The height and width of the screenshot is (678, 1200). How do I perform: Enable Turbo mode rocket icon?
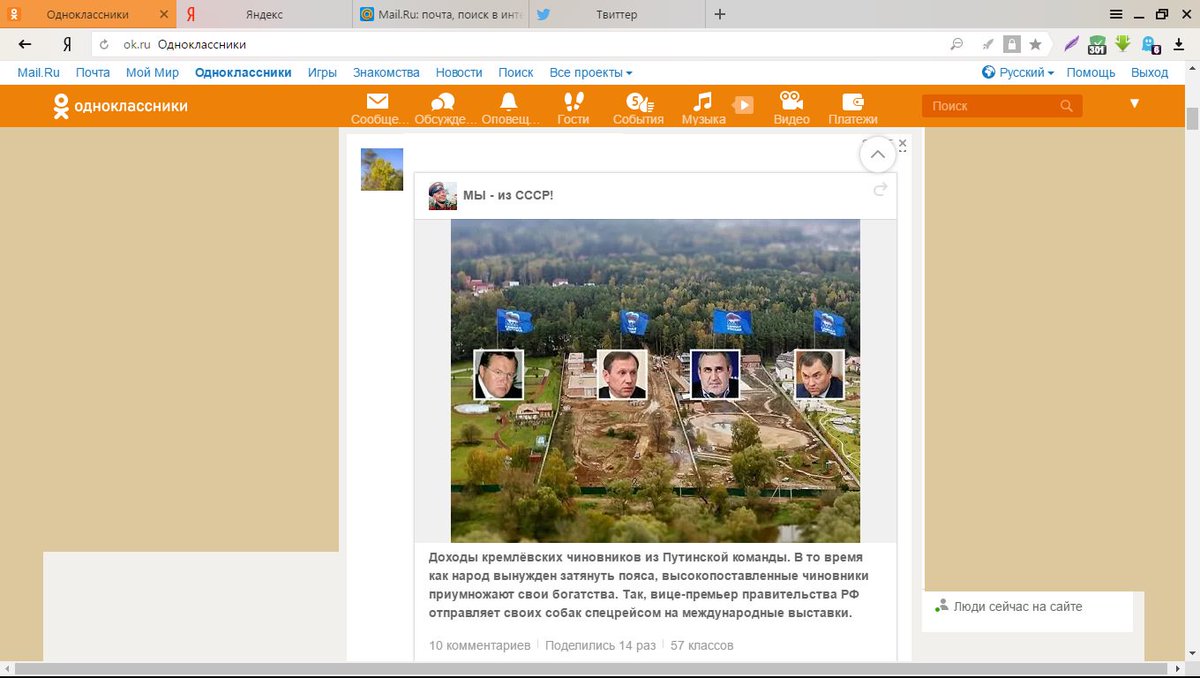988,44
